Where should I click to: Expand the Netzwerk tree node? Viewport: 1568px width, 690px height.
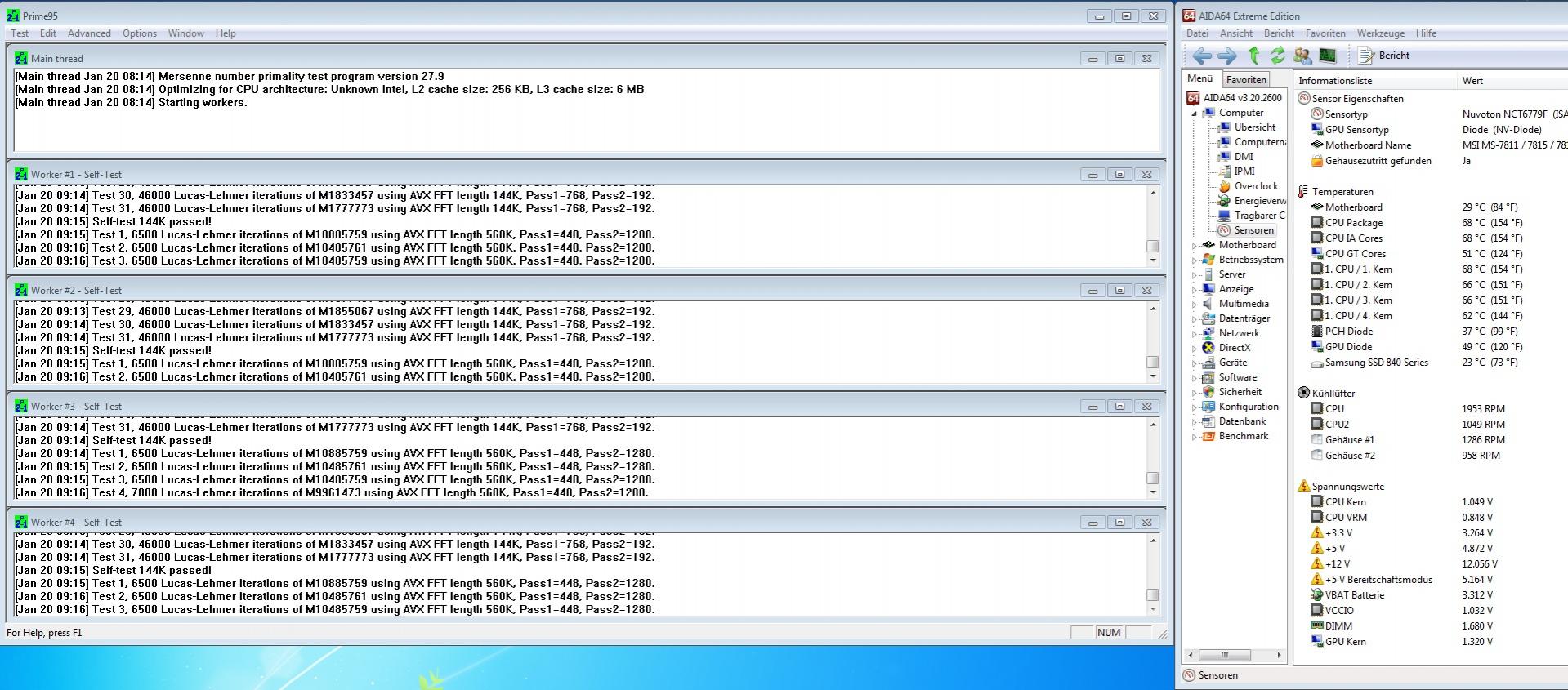point(1195,334)
